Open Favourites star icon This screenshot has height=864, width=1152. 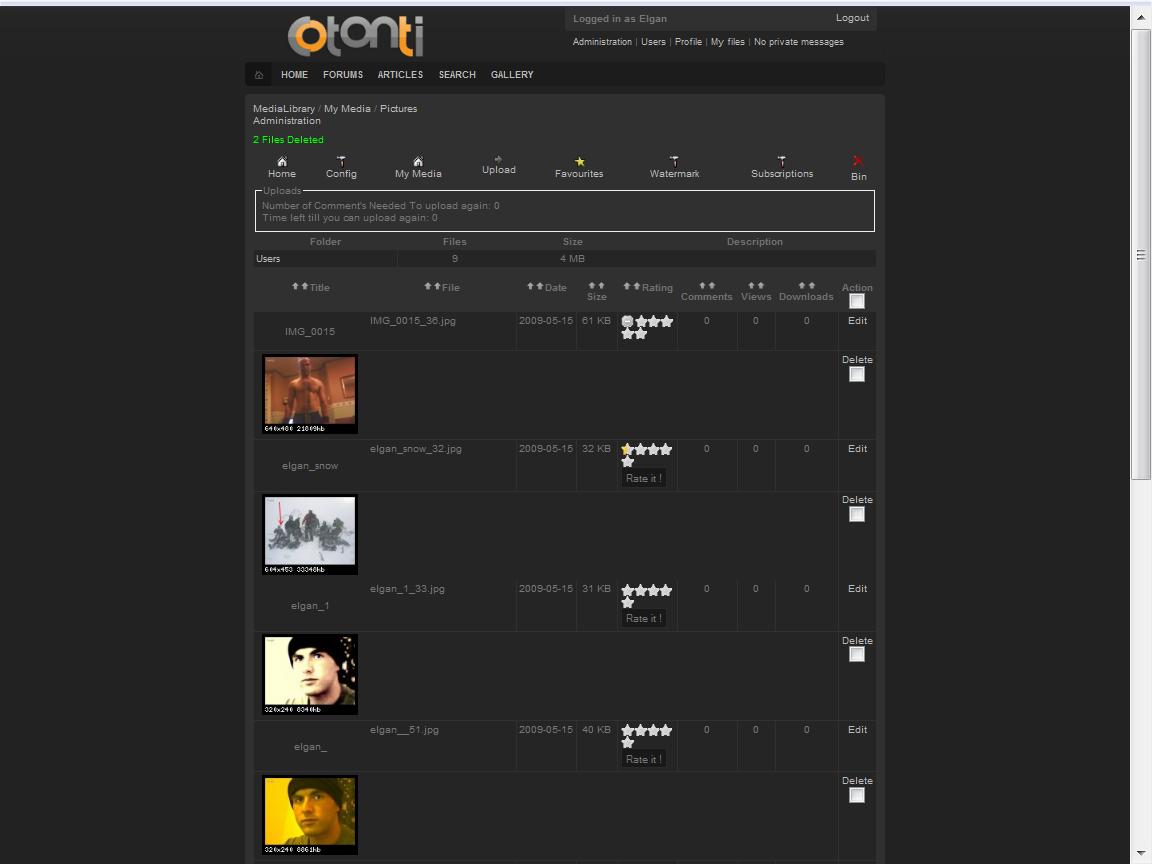(579, 162)
